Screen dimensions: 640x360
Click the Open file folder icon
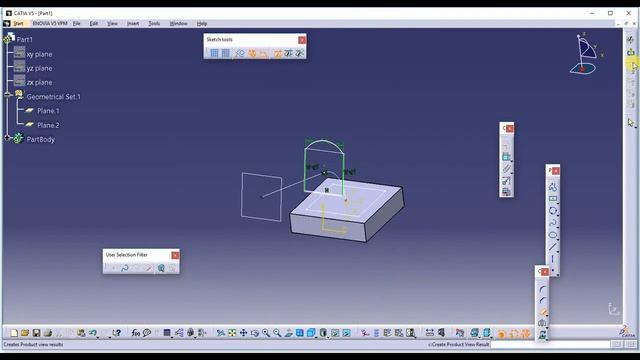point(25,333)
